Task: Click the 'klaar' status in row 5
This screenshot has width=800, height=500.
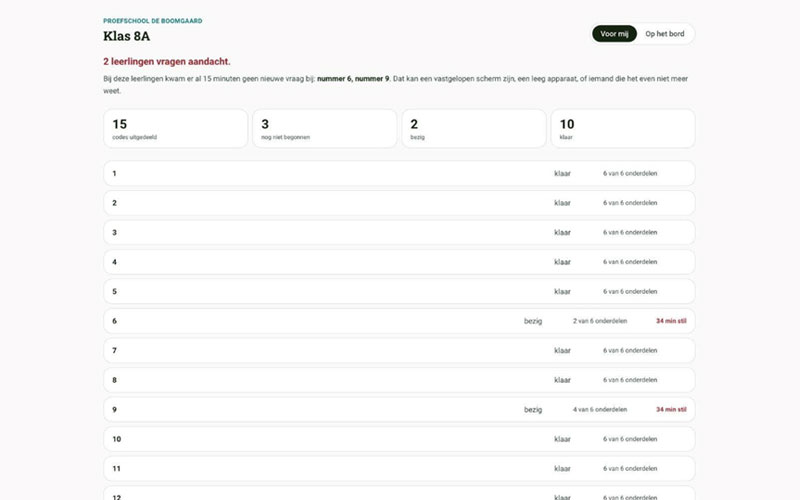Action: click(562, 292)
